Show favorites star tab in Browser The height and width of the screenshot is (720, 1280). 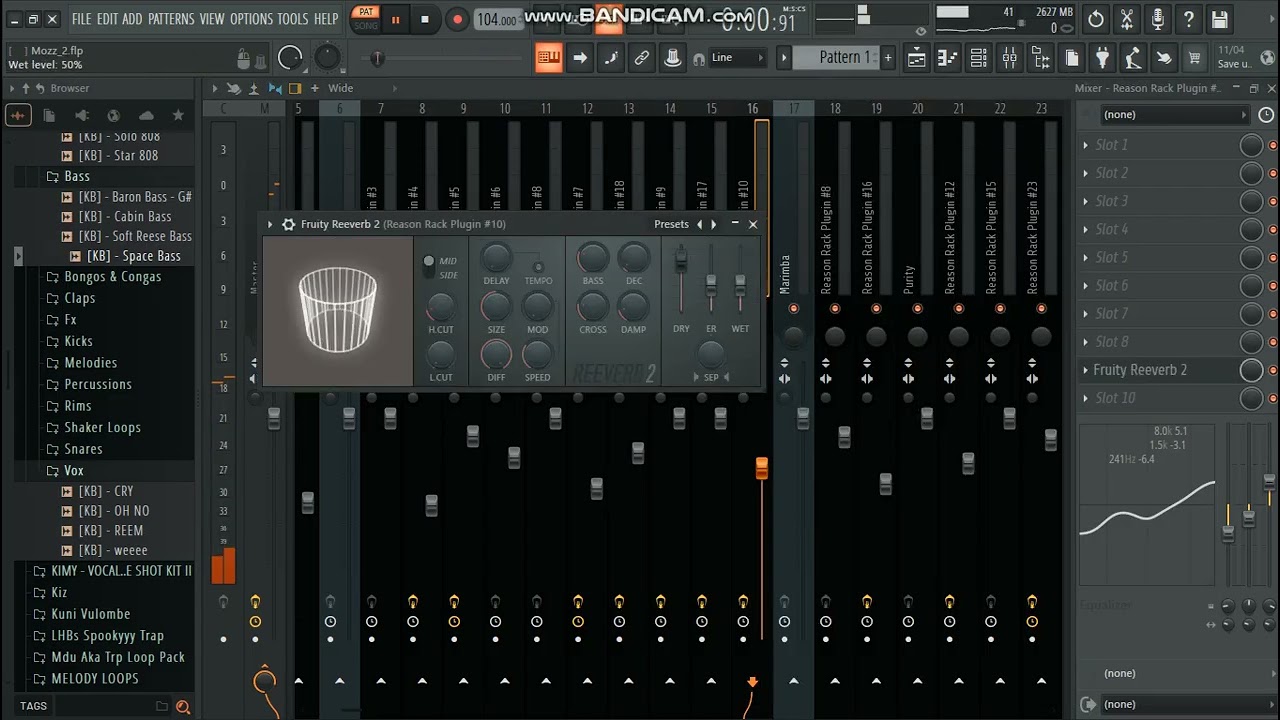[x=178, y=116]
